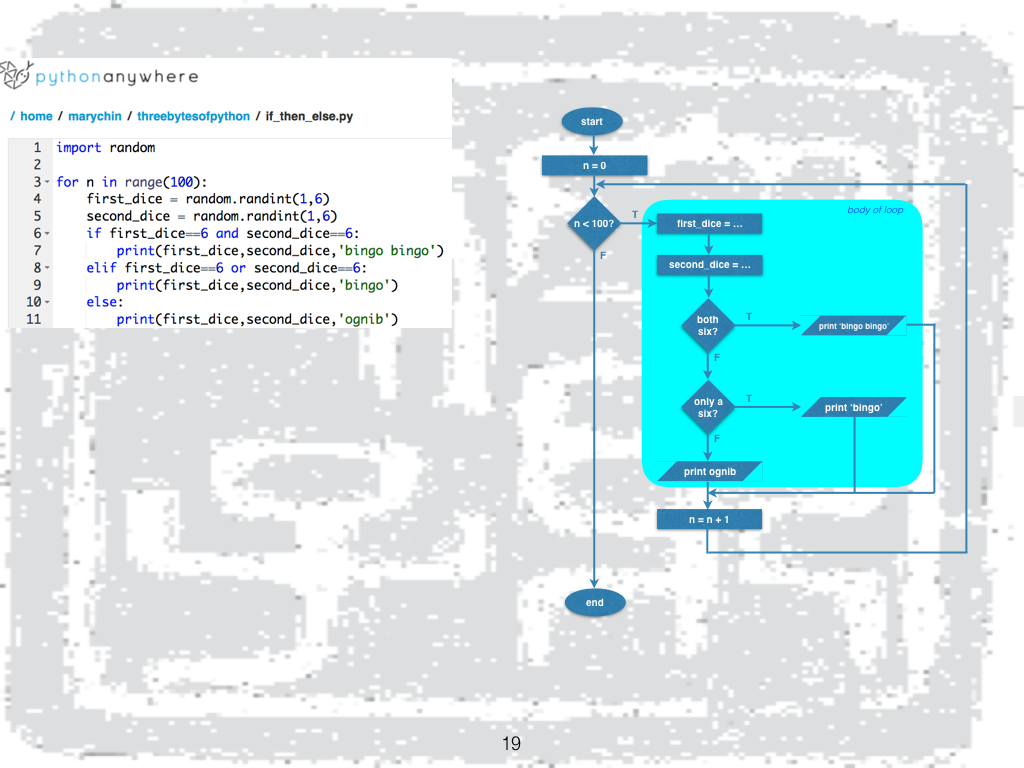
Task: Click the start oval in flowchart
Action: click(592, 122)
